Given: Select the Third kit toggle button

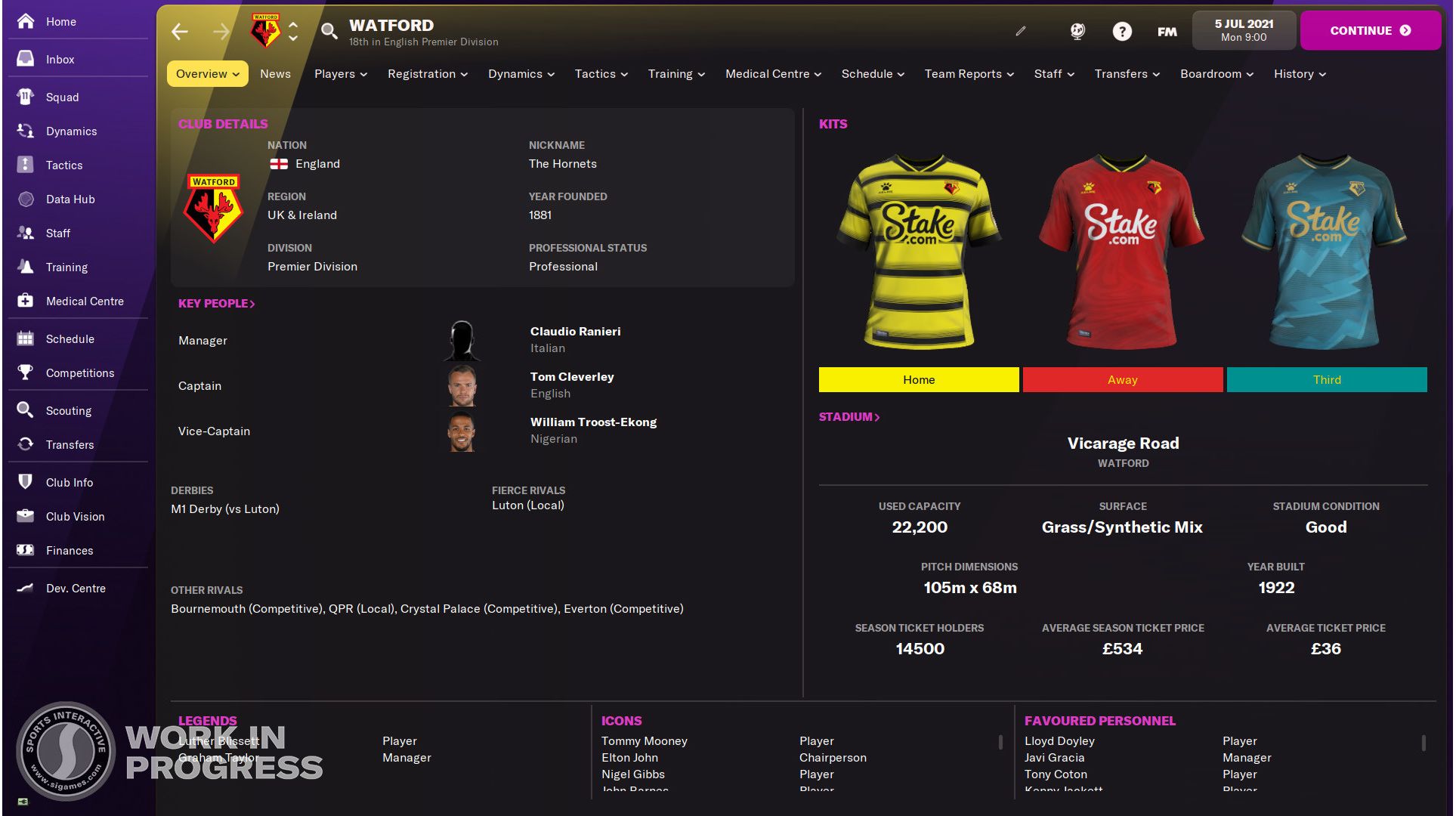Looking at the screenshot, I should tap(1326, 379).
